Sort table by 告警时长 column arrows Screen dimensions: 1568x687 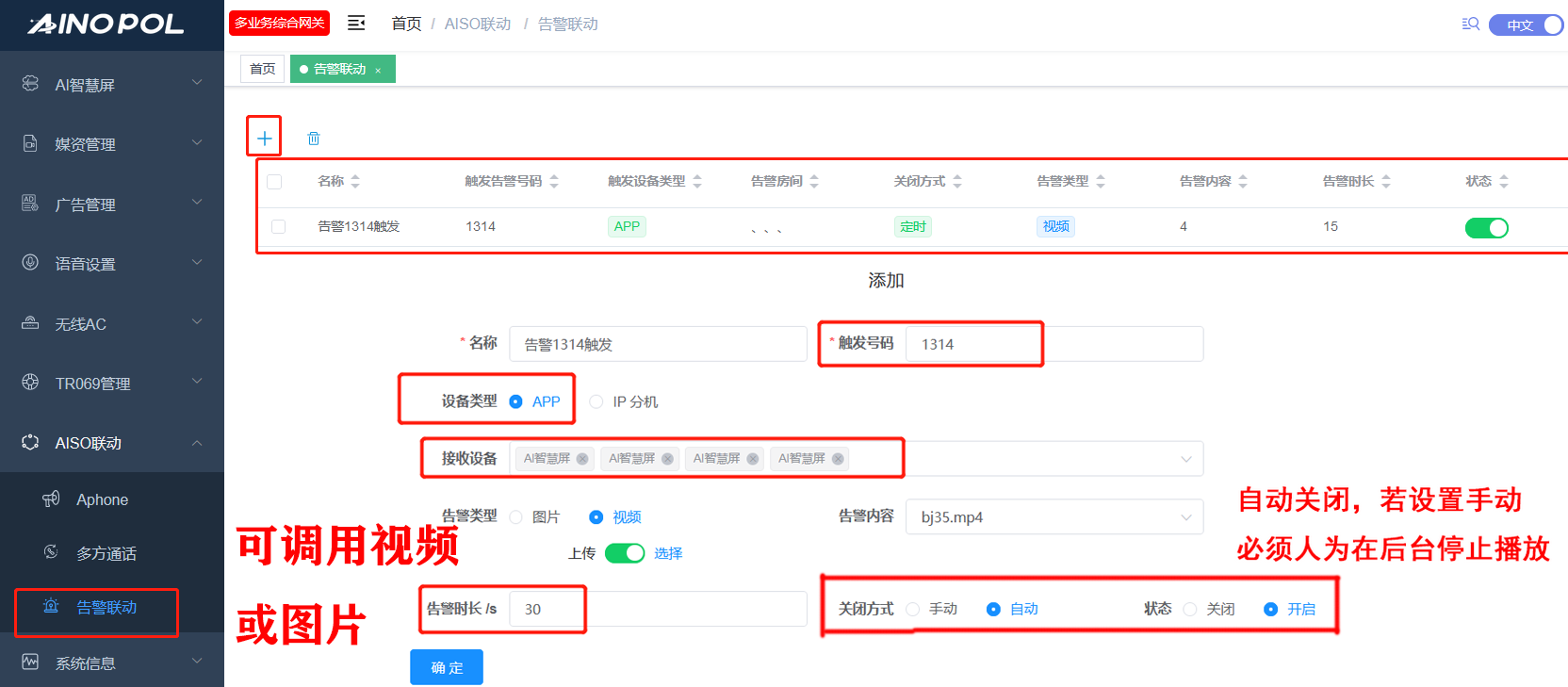point(1385,181)
